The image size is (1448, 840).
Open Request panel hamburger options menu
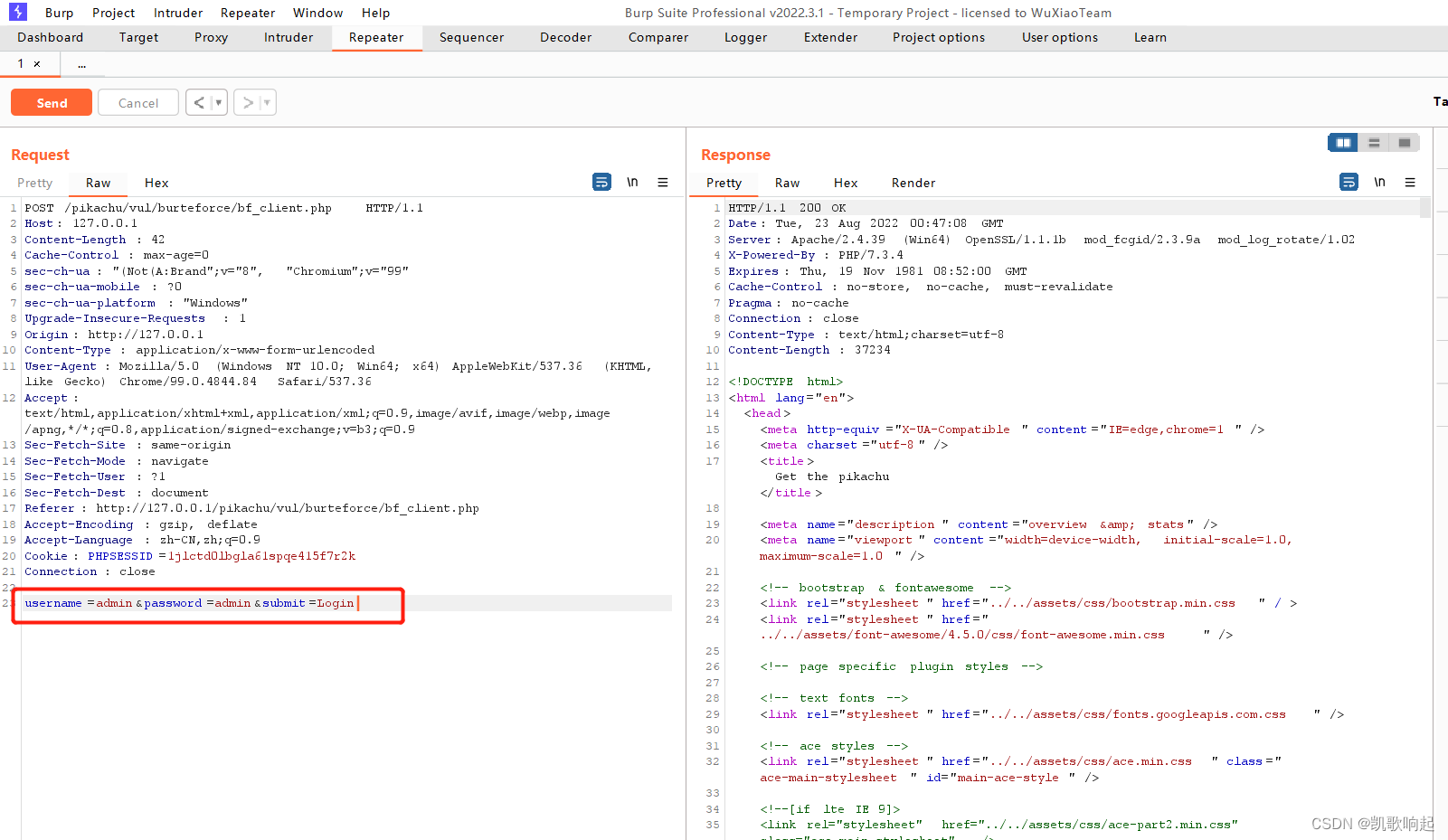[x=663, y=182]
